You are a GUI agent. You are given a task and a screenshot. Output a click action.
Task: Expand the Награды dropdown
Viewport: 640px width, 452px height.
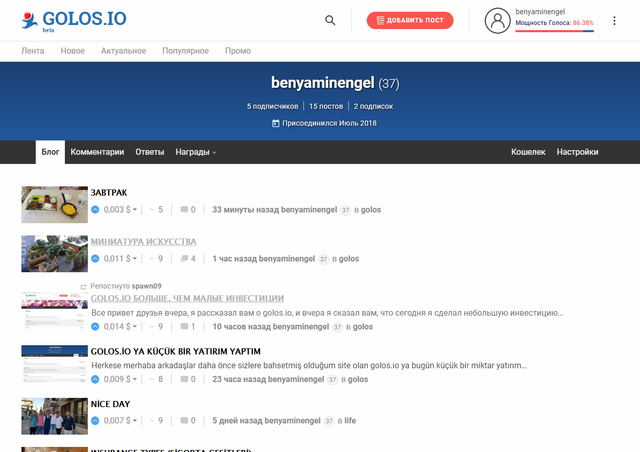[x=196, y=152]
